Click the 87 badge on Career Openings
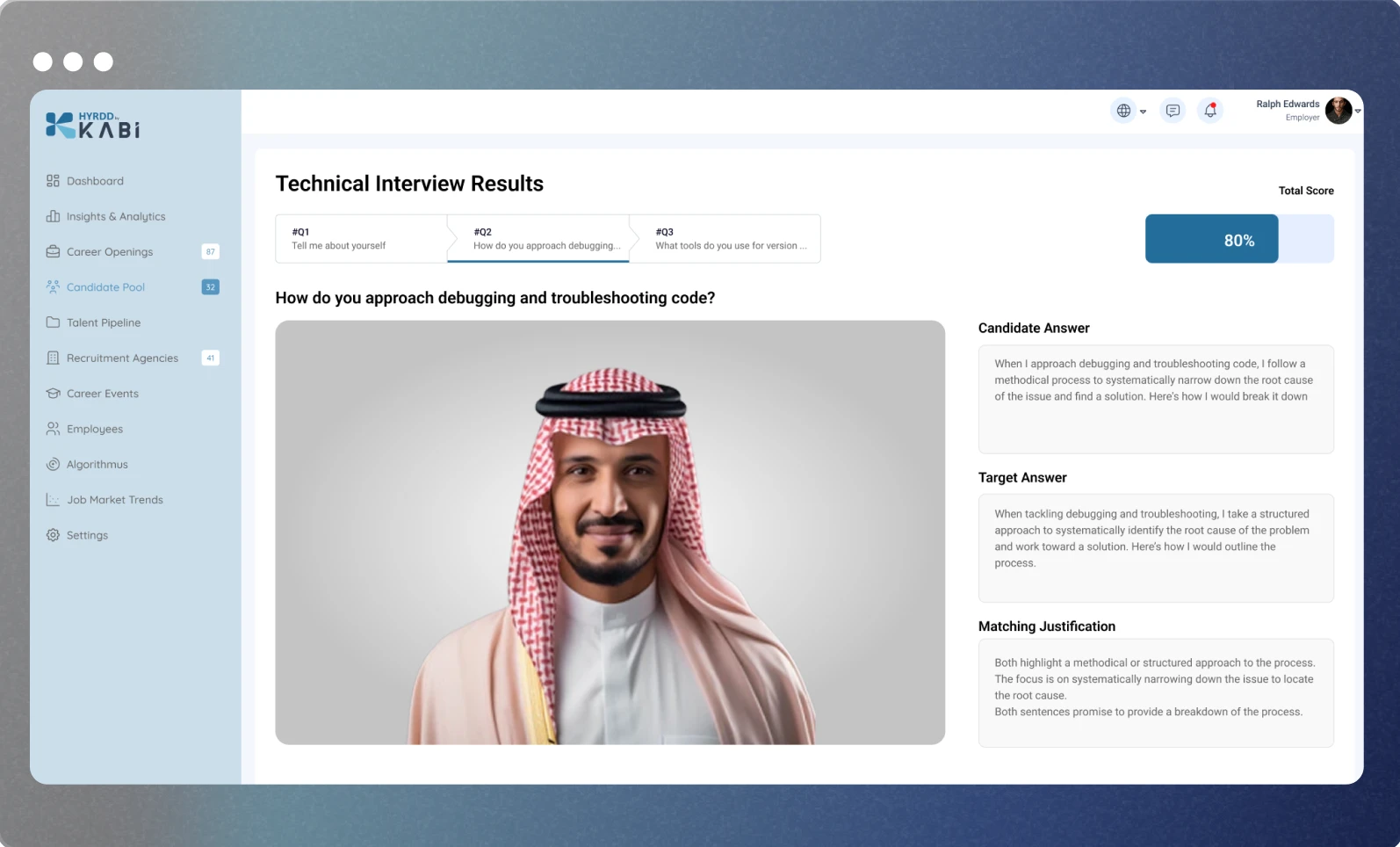Viewport: 1400px width, 847px height. point(211,251)
